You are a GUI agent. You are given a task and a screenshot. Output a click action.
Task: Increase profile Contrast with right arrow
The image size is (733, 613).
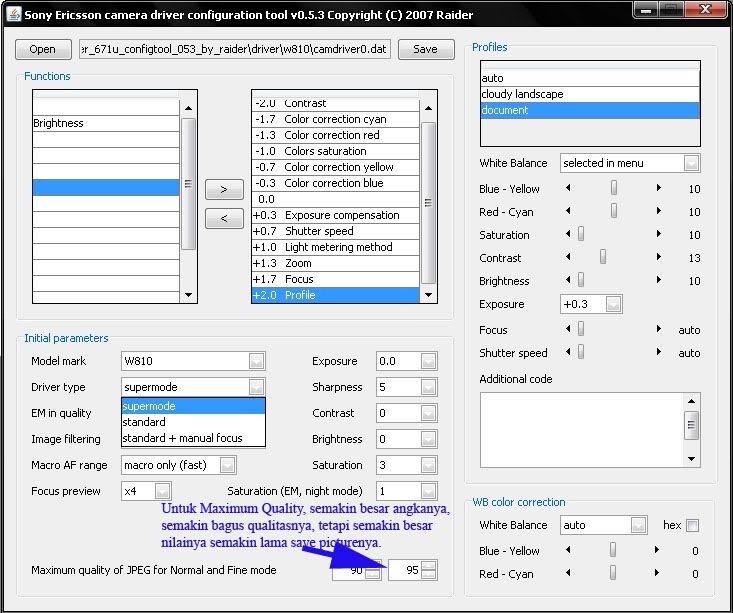point(659,257)
